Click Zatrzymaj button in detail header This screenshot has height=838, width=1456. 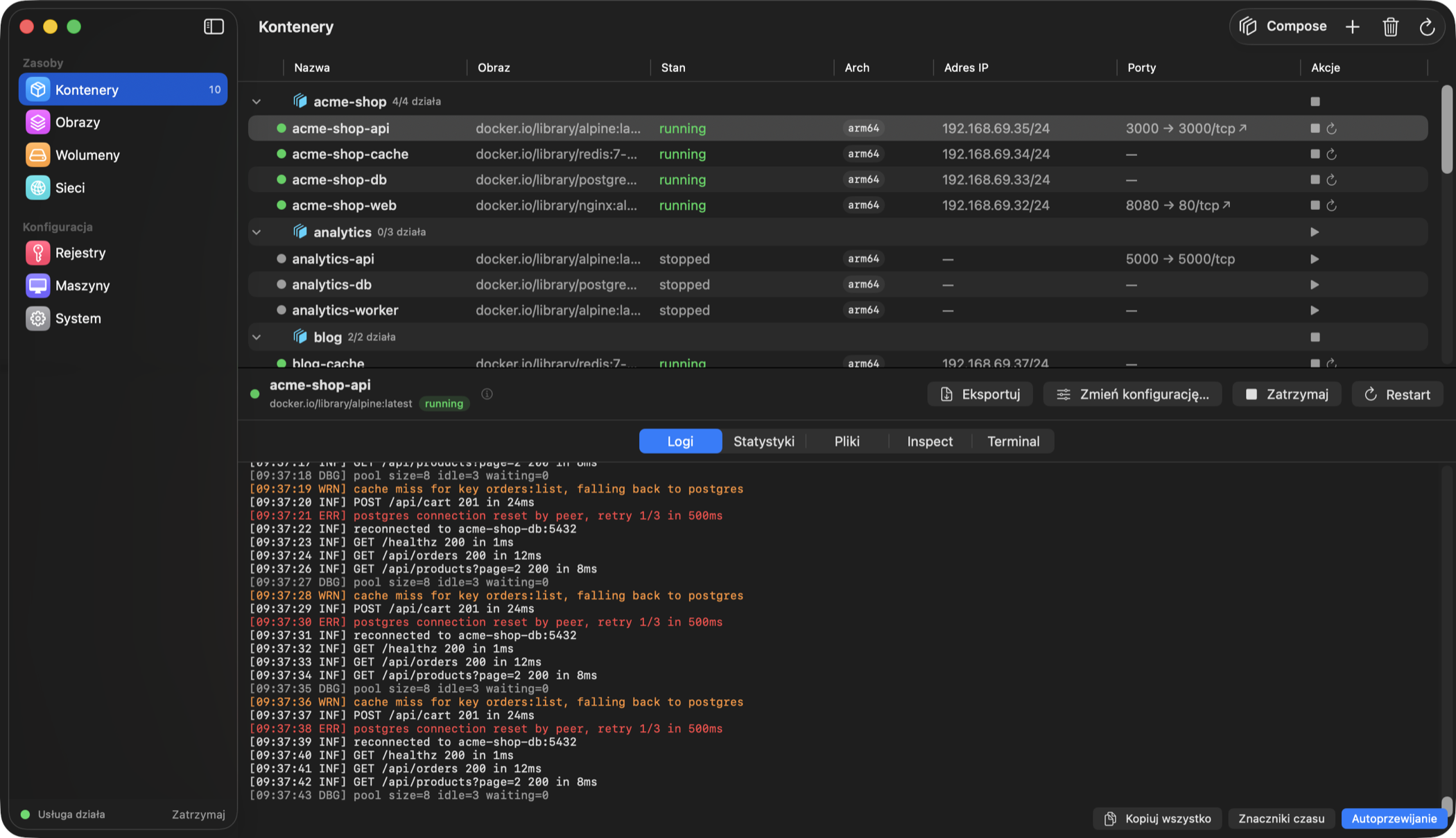coord(1287,394)
